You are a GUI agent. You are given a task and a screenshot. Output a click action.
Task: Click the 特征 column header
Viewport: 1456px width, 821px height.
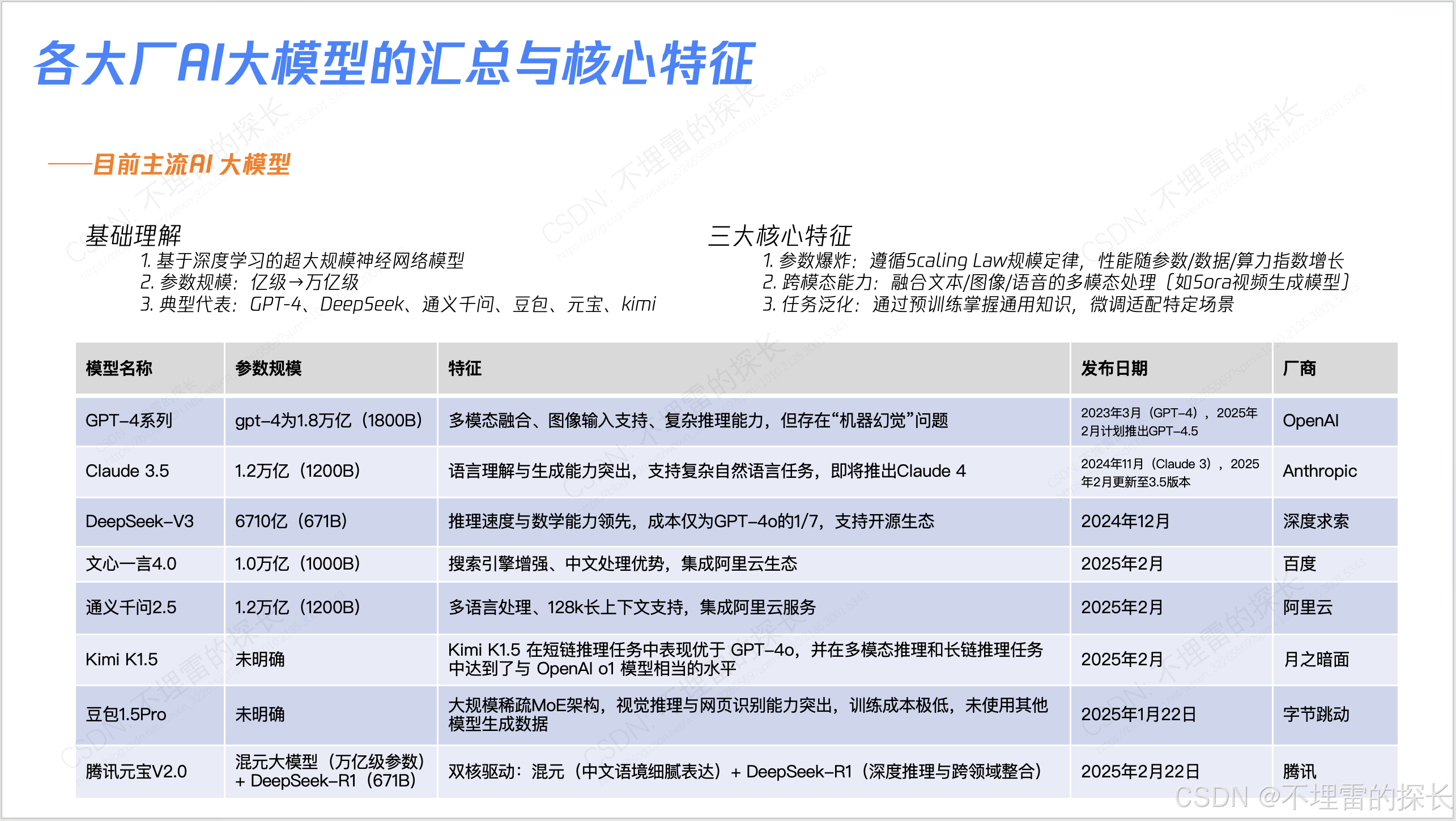coord(465,369)
